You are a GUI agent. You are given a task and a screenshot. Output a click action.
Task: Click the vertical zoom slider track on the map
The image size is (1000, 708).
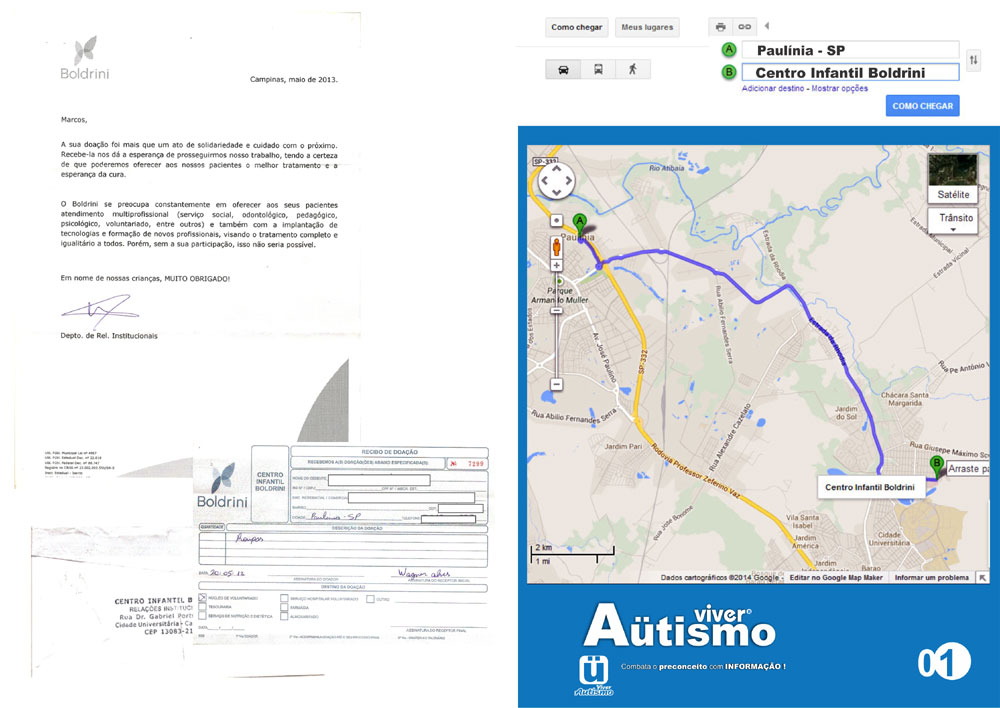pos(556,340)
